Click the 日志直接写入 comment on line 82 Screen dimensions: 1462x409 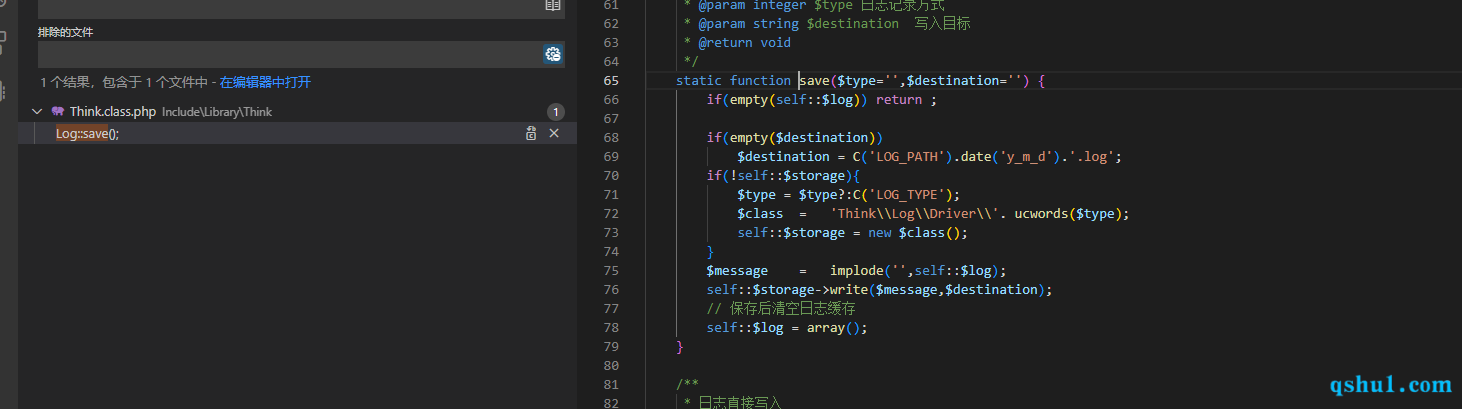[x=740, y=402]
